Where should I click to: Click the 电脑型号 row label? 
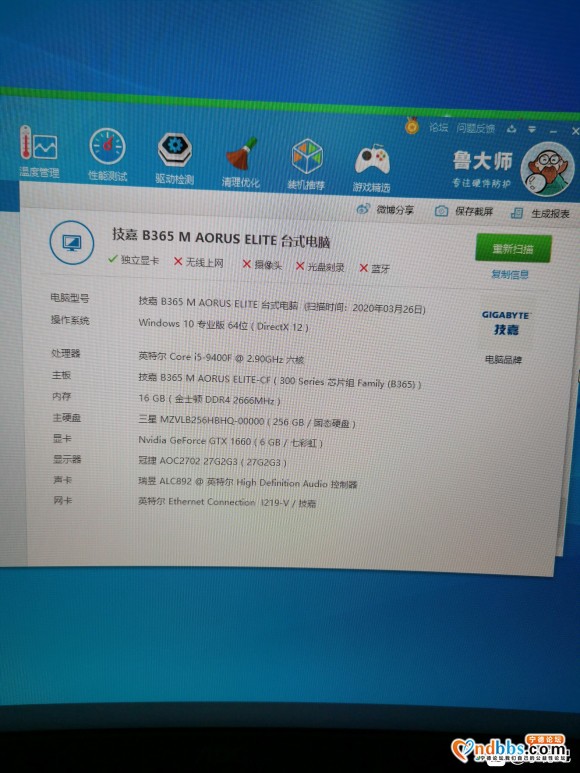click(x=69, y=297)
